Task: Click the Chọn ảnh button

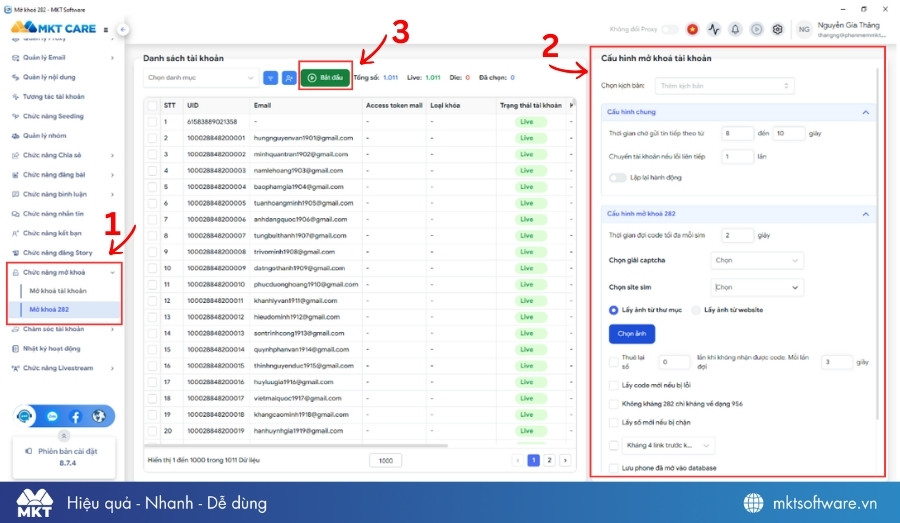Action: pos(631,334)
